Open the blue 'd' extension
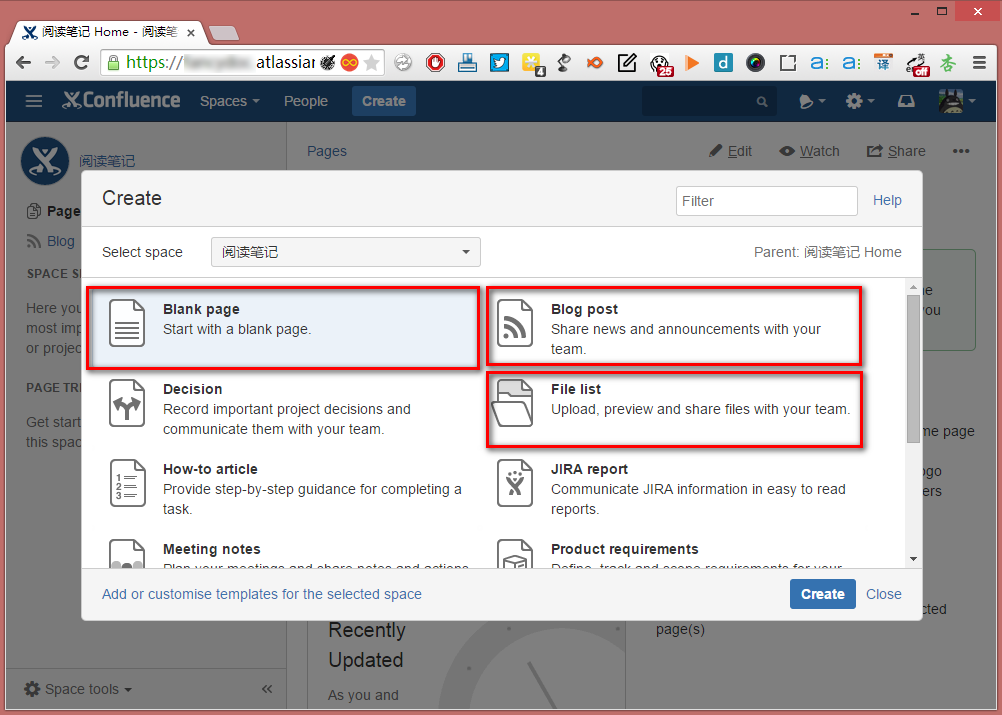 pyautogui.click(x=723, y=63)
